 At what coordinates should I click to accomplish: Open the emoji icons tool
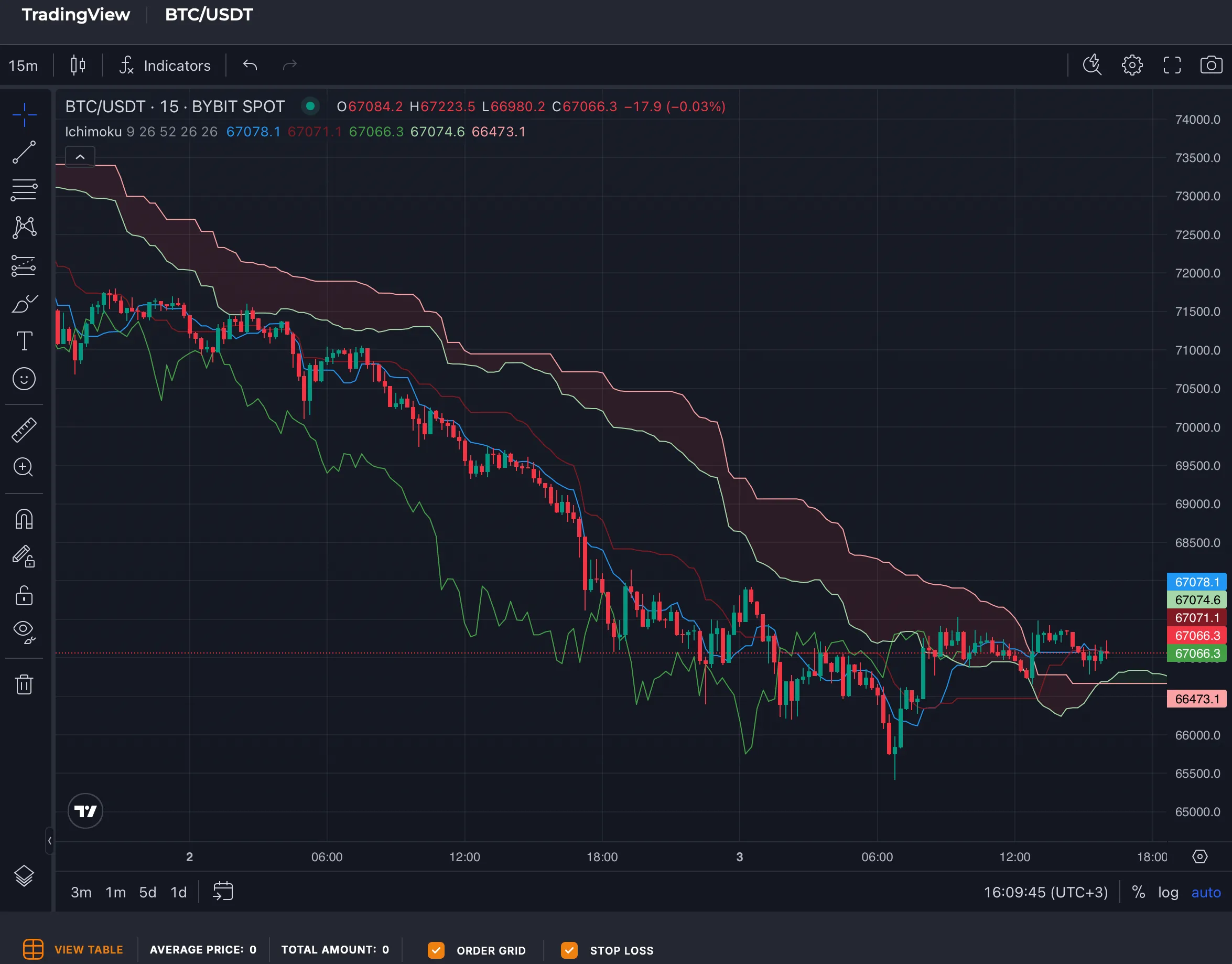[x=24, y=379]
